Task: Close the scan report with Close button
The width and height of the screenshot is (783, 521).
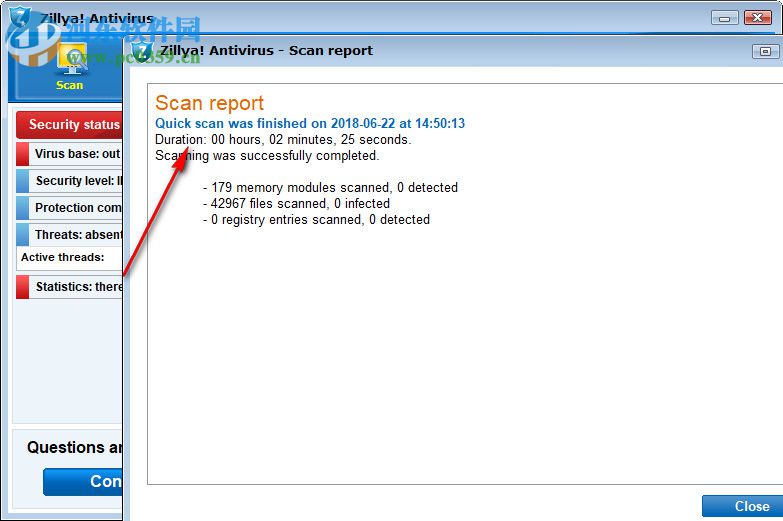Action: coord(743,506)
